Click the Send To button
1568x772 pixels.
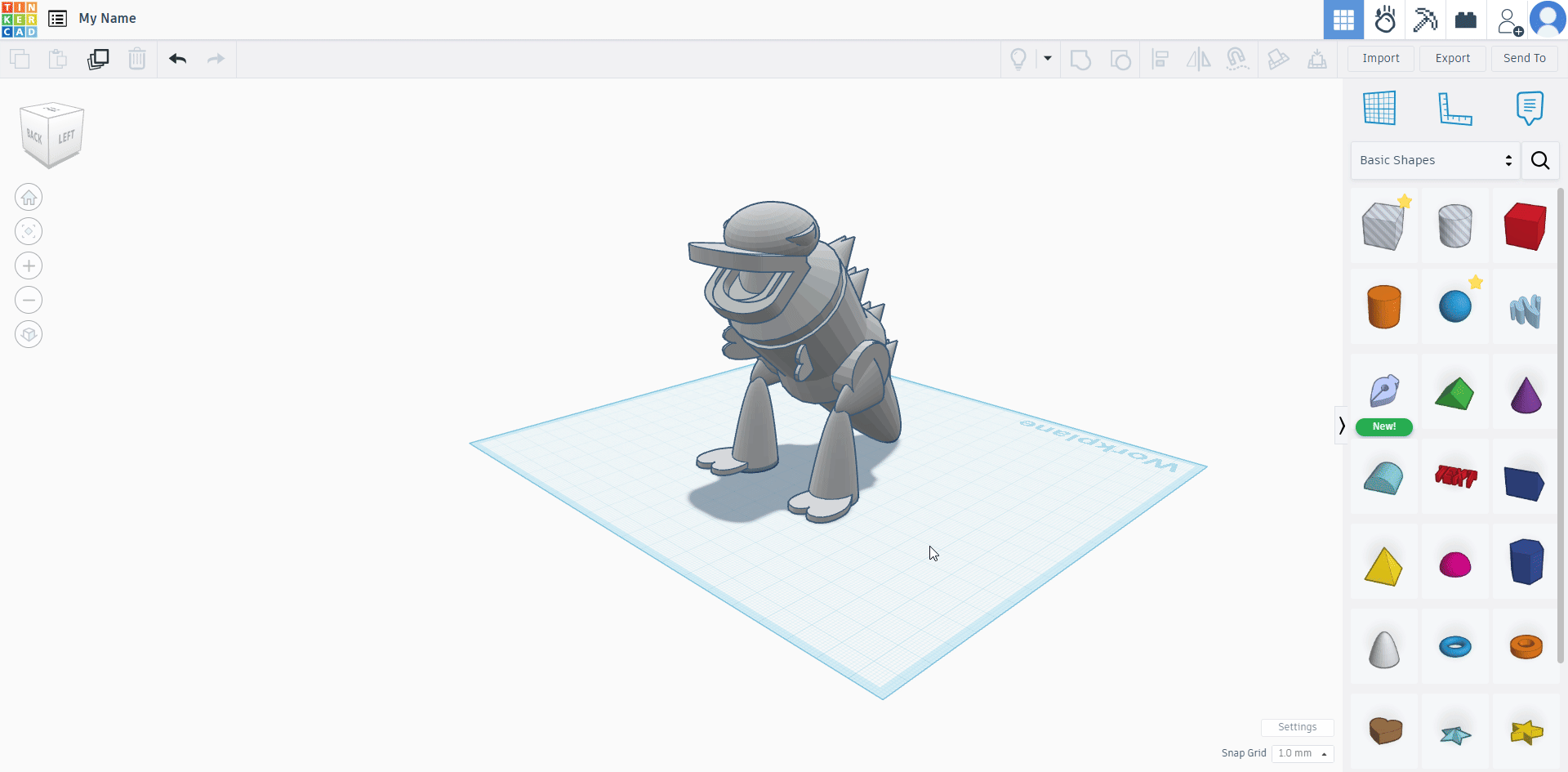coord(1525,58)
